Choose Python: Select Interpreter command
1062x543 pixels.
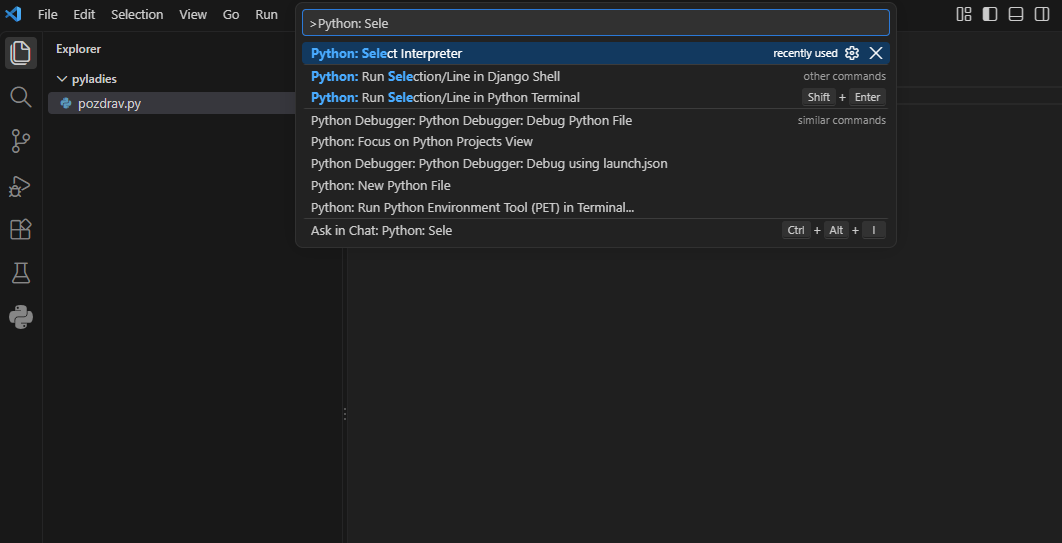(x=595, y=53)
